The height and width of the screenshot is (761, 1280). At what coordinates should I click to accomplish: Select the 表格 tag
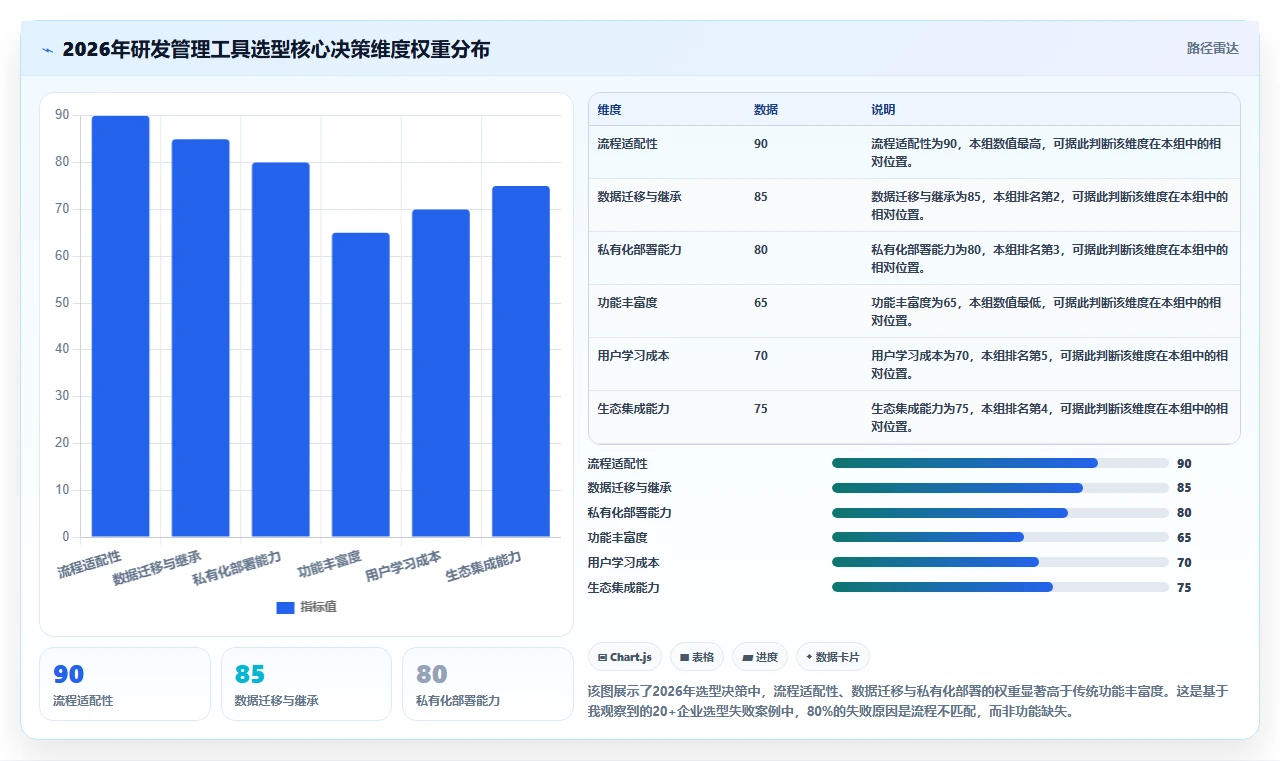point(697,657)
